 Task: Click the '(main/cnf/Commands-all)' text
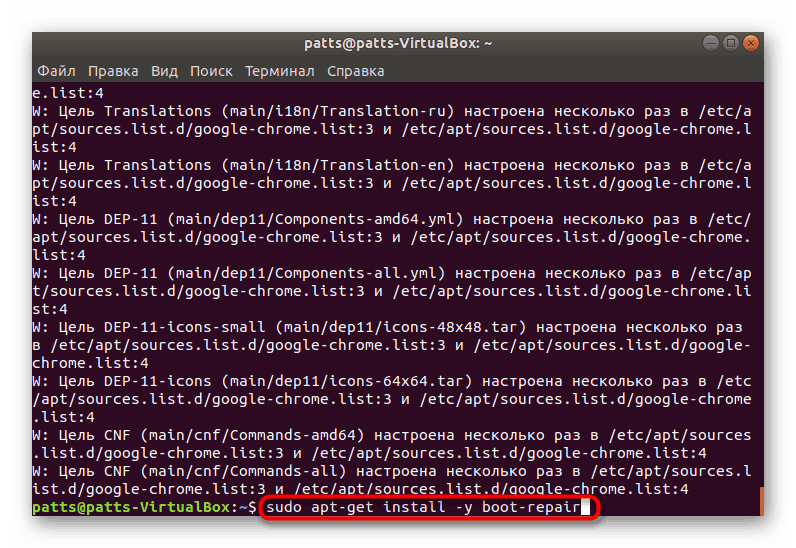pyautogui.click(x=244, y=471)
